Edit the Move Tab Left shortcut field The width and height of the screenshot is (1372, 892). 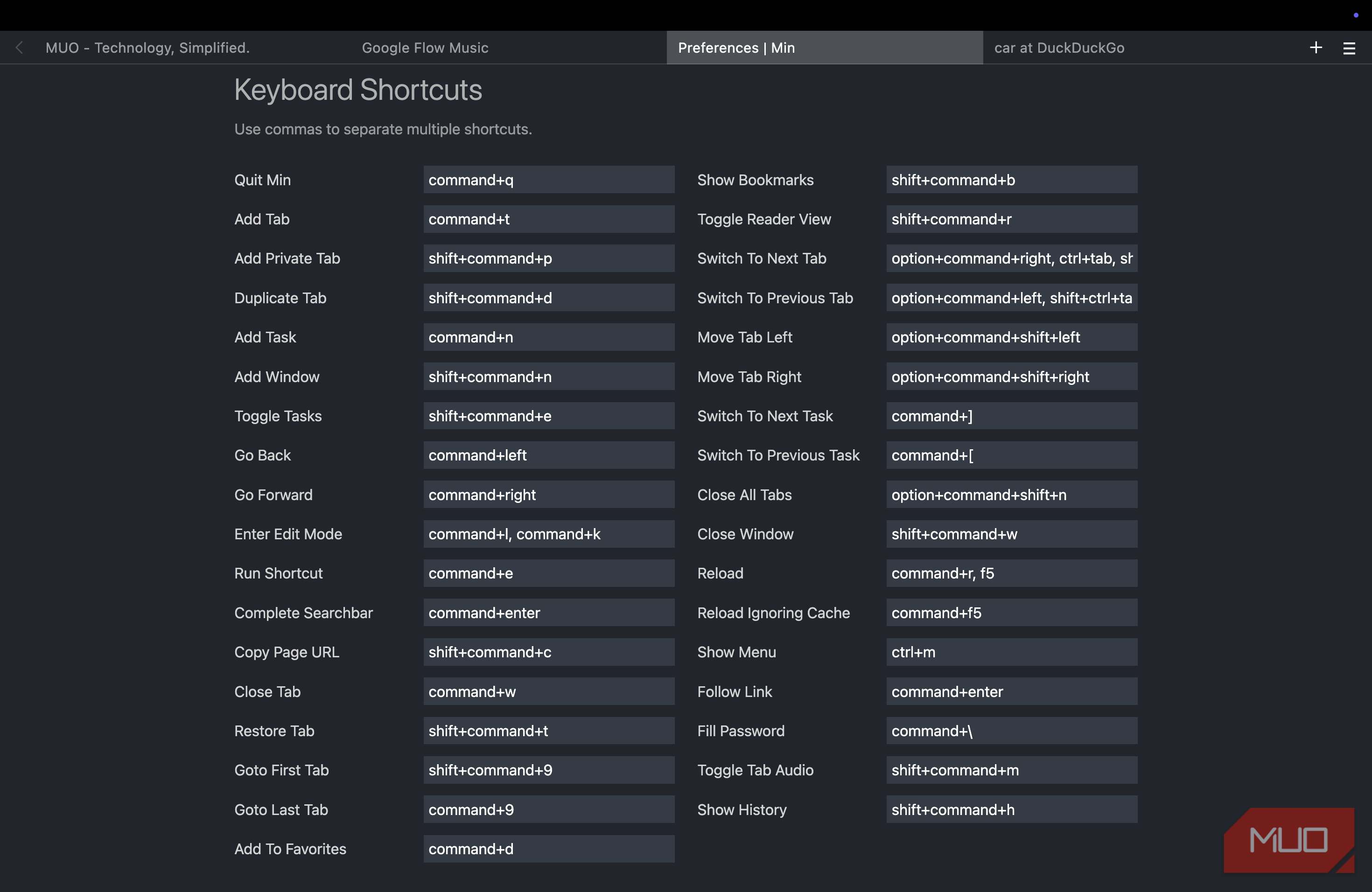(x=1012, y=337)
